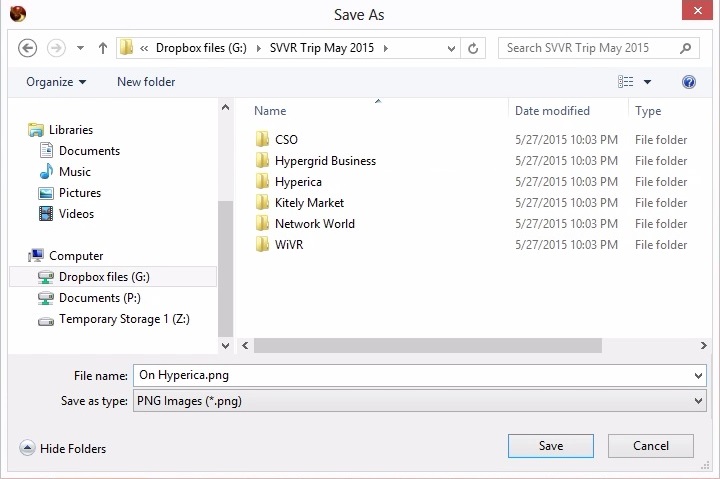Click the Hide Folders arrow icon
Screen dimensions: 720x479
coord(27,448)
